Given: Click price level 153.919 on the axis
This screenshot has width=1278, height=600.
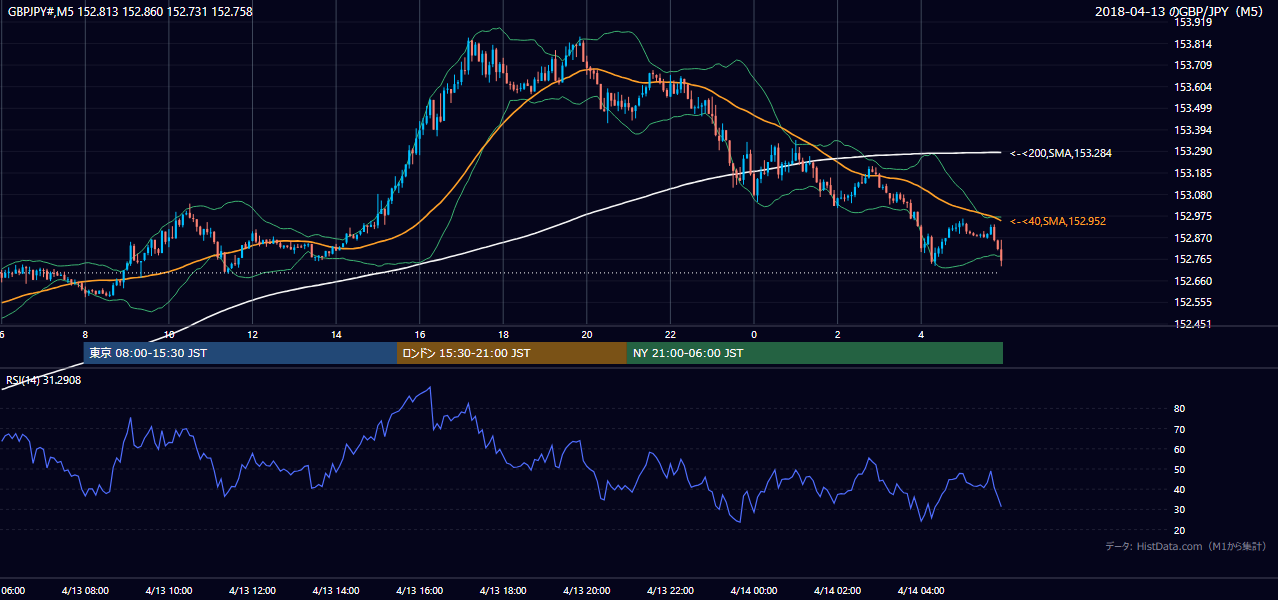Looking at the screenshot, I should tap(1193, 22).
